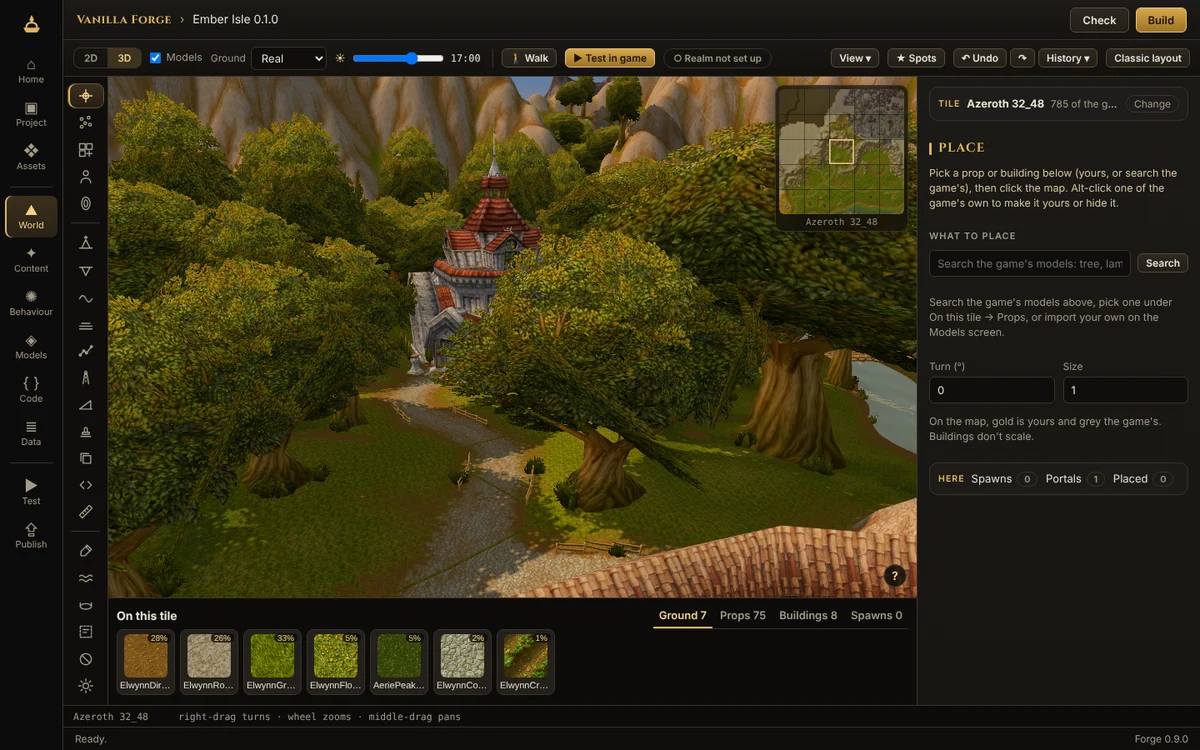Select the lower terrain inverted-triangle tool
This screenshot has height=750, width=1200.
[86, 271]
